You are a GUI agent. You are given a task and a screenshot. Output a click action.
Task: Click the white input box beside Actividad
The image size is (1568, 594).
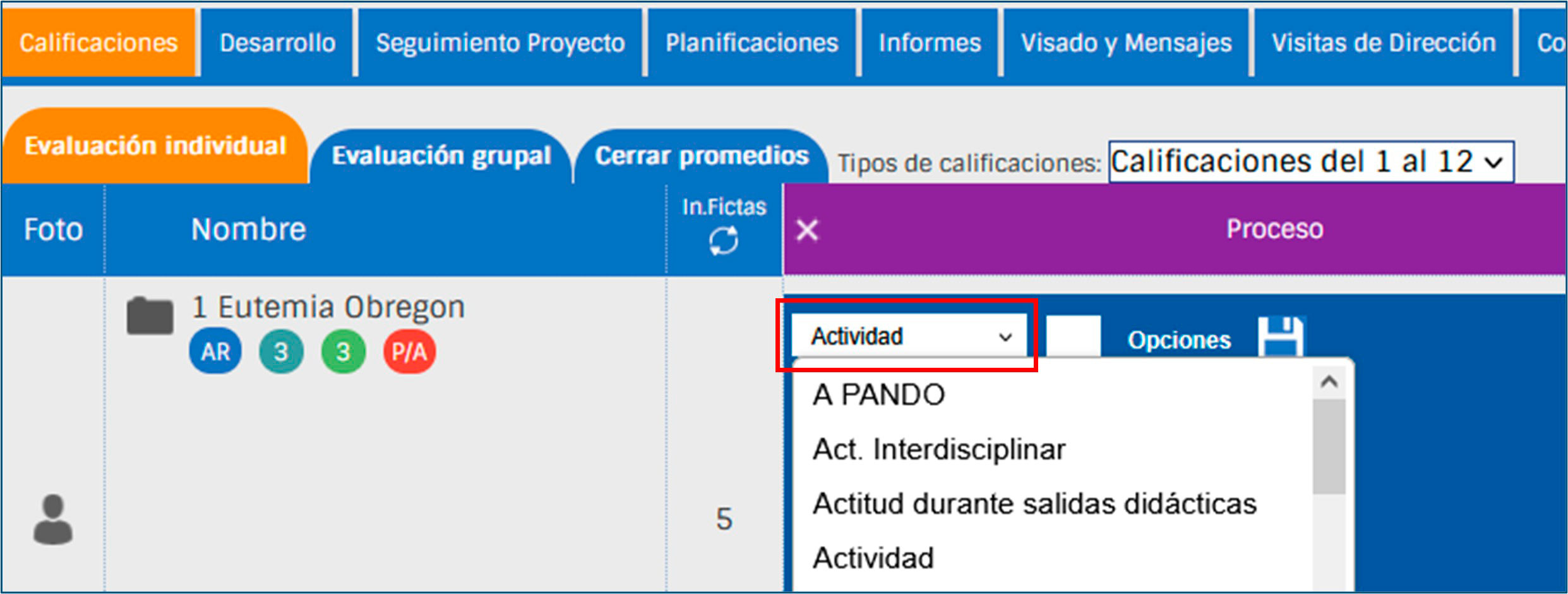1073,336
